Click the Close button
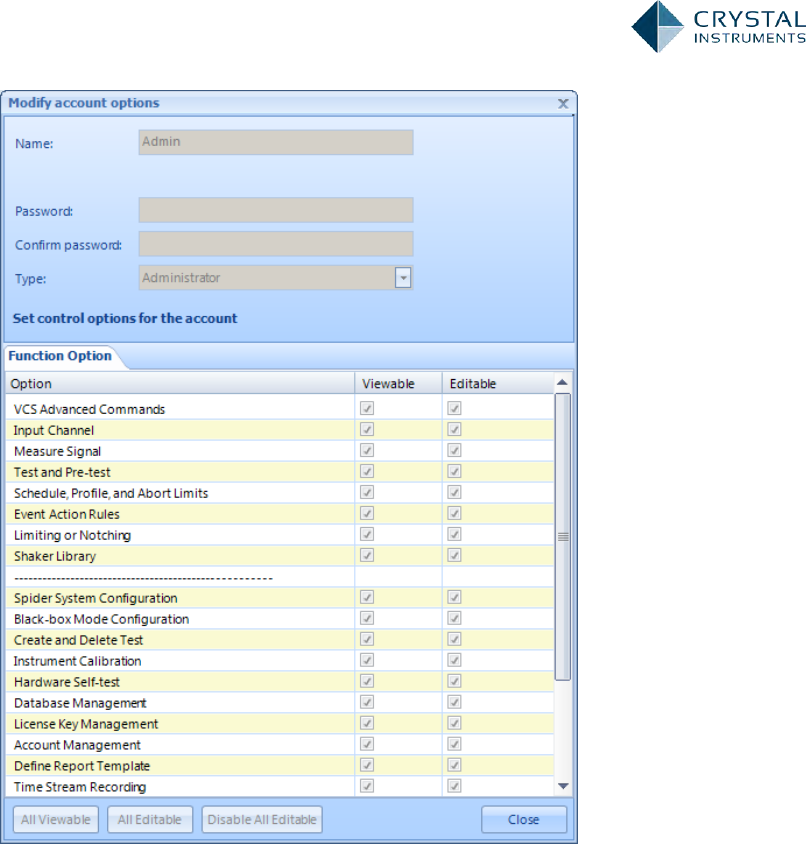 524,819
